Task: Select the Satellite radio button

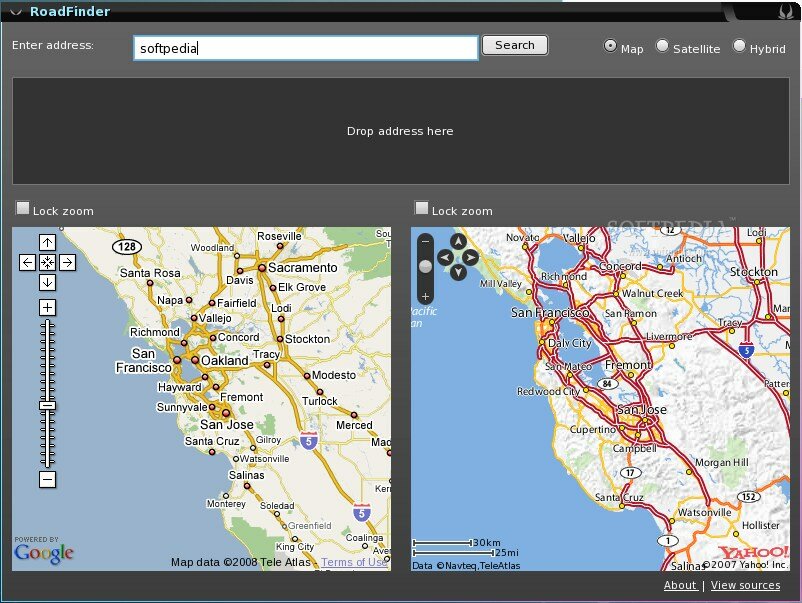Action: [662, 46]
